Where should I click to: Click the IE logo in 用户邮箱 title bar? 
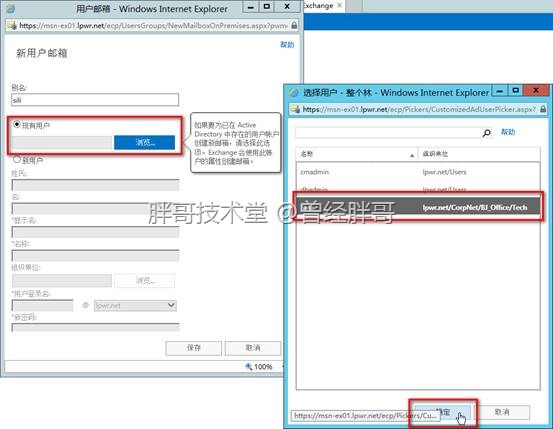[11, 8]
